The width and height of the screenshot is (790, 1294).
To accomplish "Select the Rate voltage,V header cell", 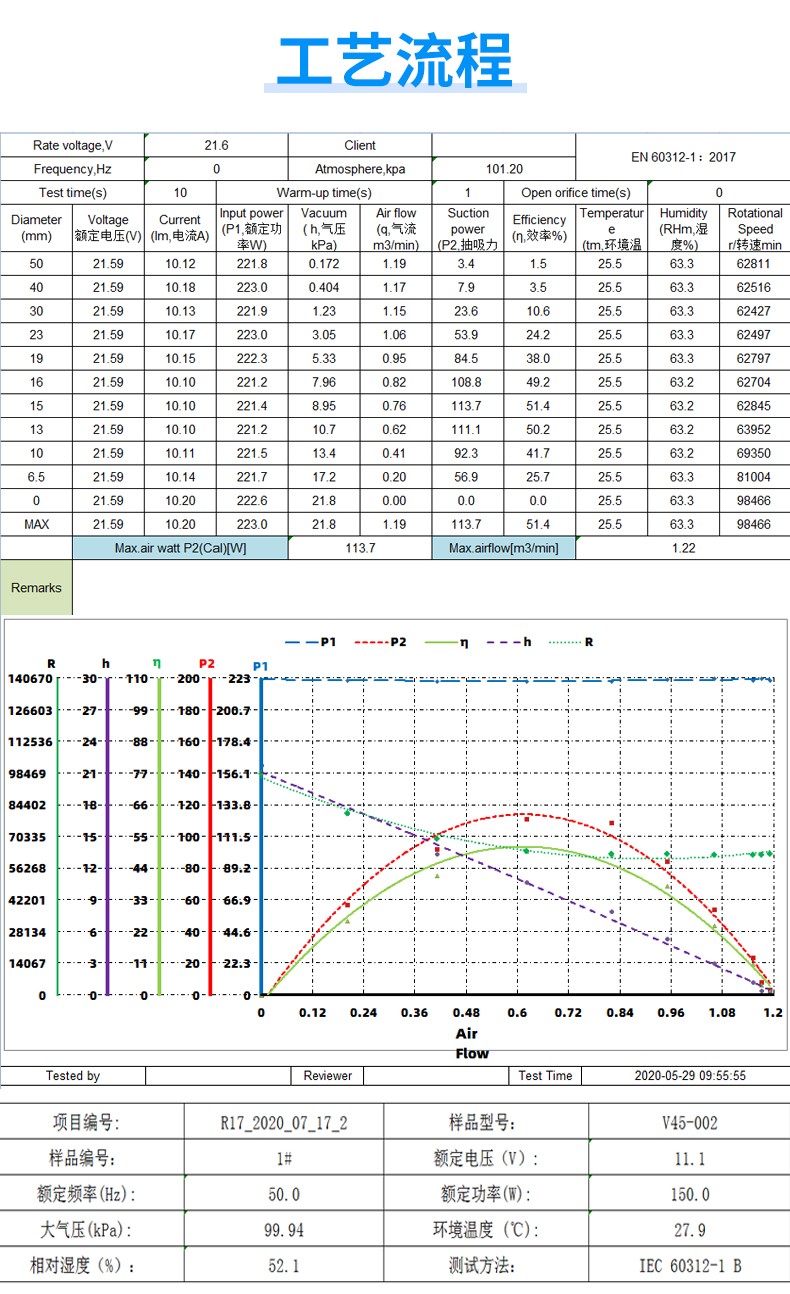I will (73, 145).
